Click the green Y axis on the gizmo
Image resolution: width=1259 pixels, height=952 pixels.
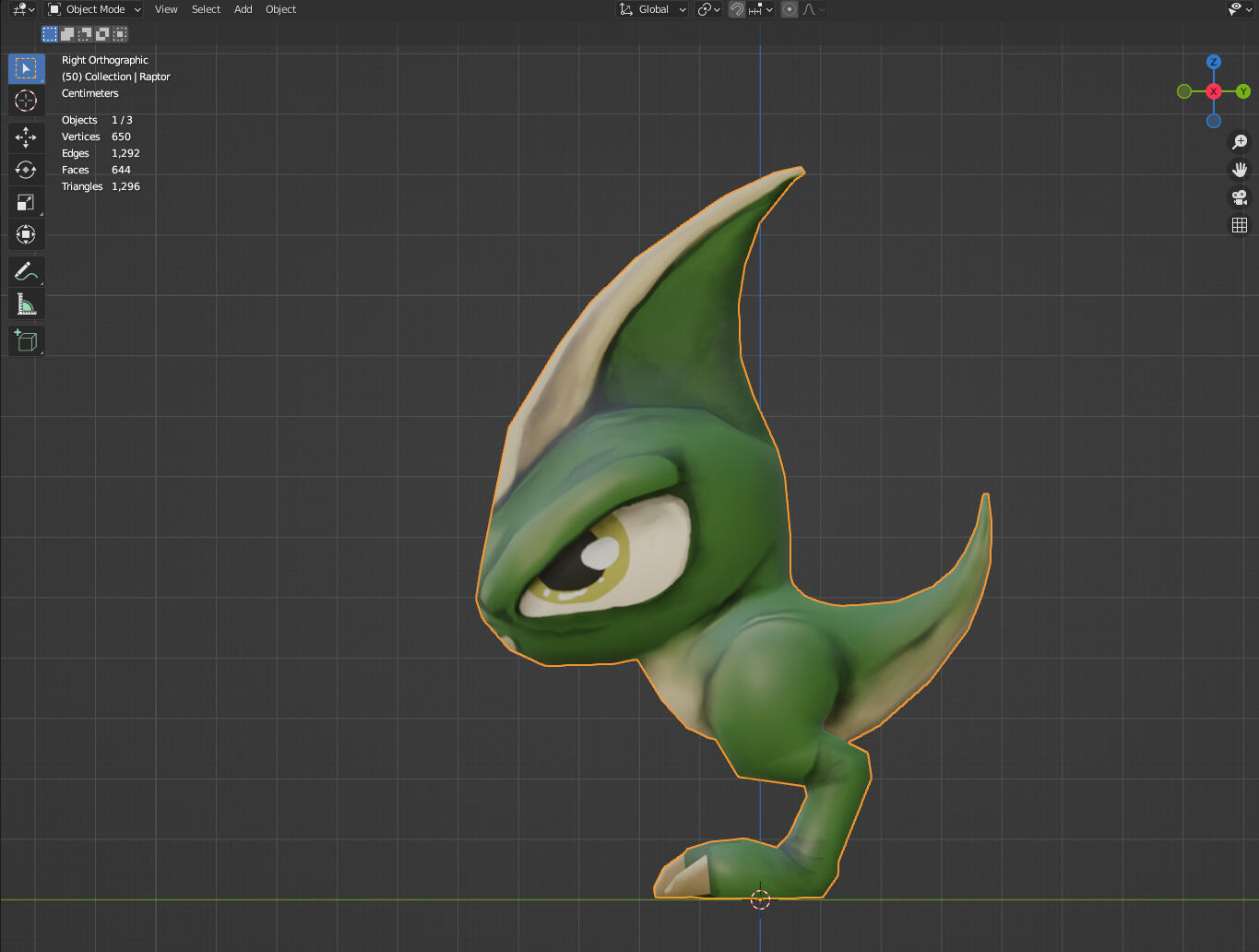click(x=1243, y=91)
